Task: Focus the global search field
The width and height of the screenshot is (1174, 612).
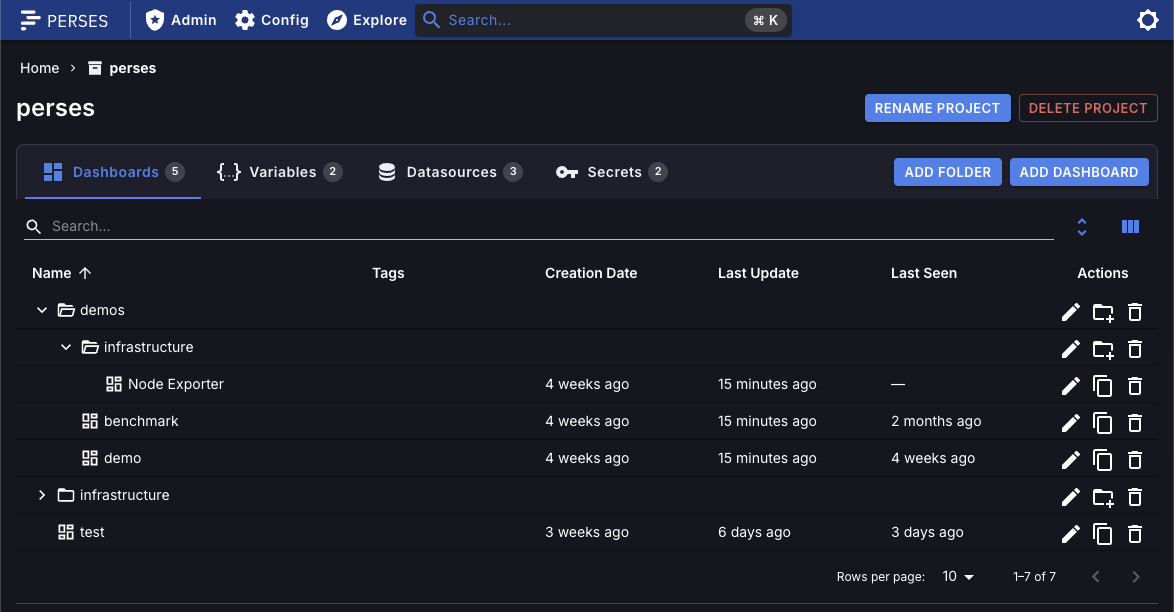Action: pyautogui.click(x=603, y=20)
